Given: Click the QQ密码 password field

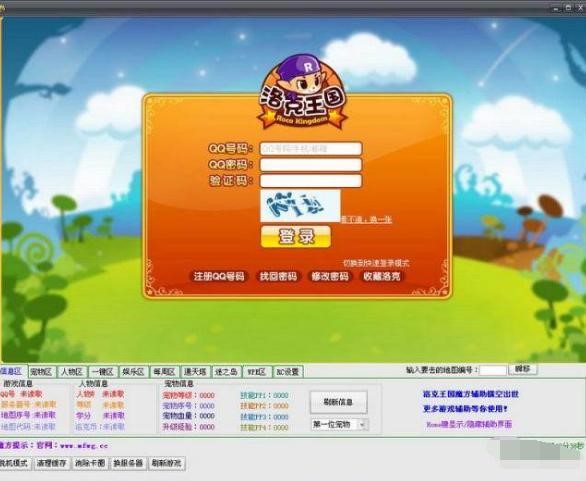Looking at the screenshot, I should (x=311, y=165).
